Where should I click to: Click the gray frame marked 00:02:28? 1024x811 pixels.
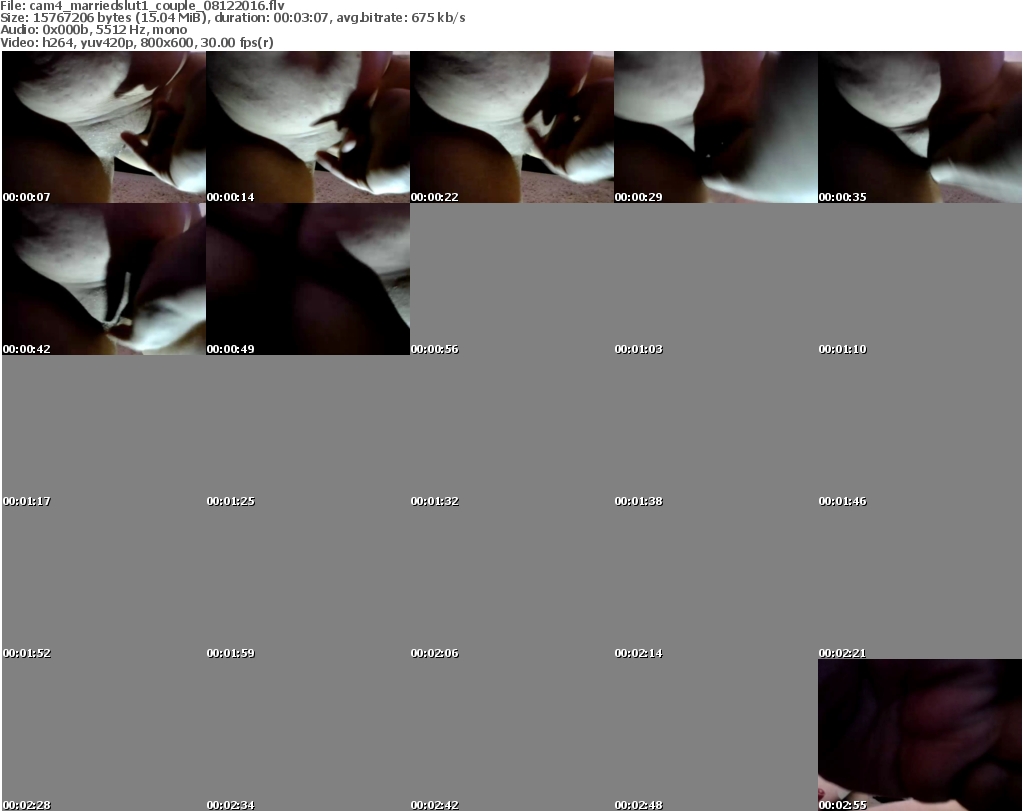(104, 735)
